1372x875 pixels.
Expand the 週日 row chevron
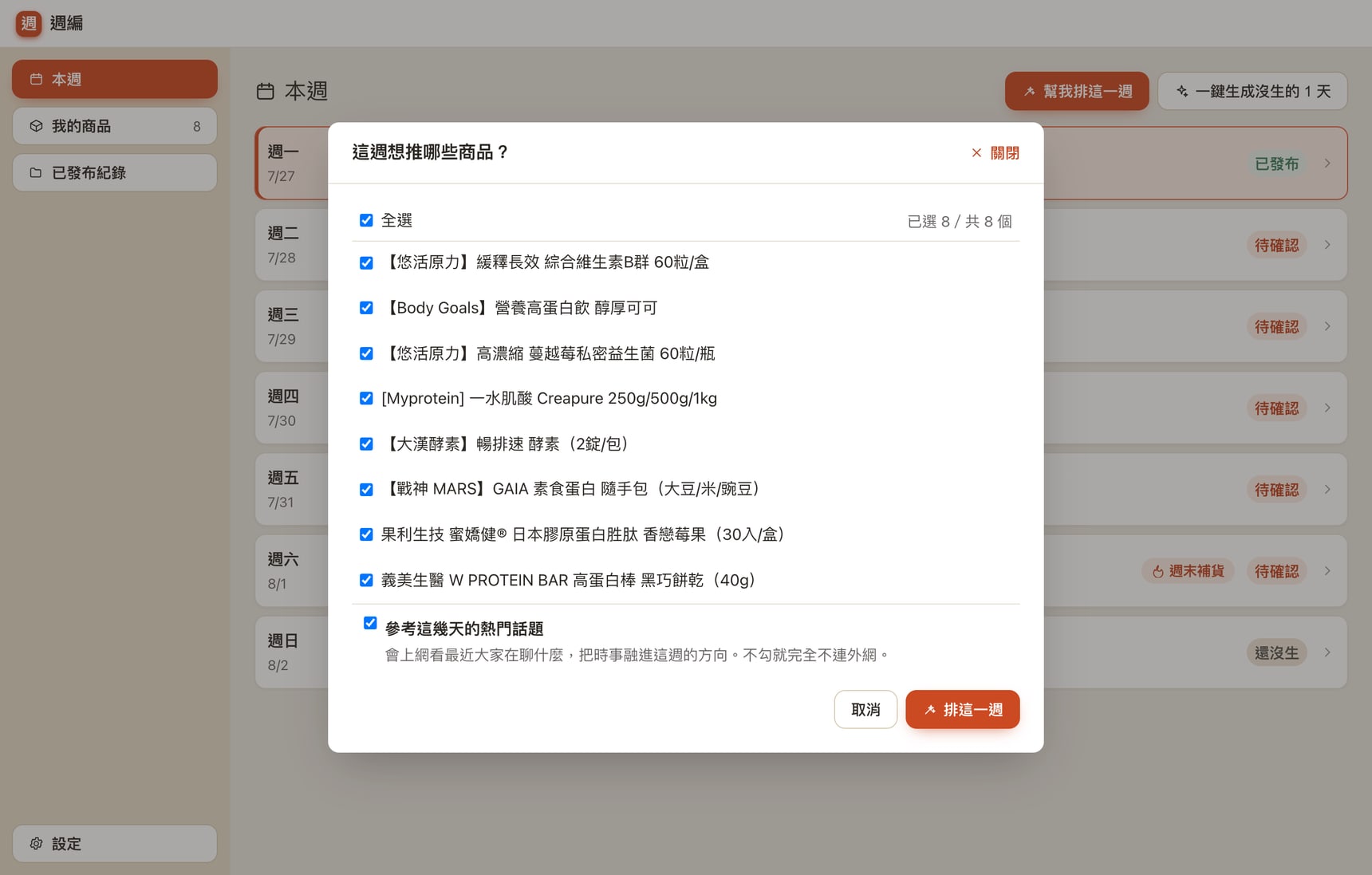click(1327, 652)
